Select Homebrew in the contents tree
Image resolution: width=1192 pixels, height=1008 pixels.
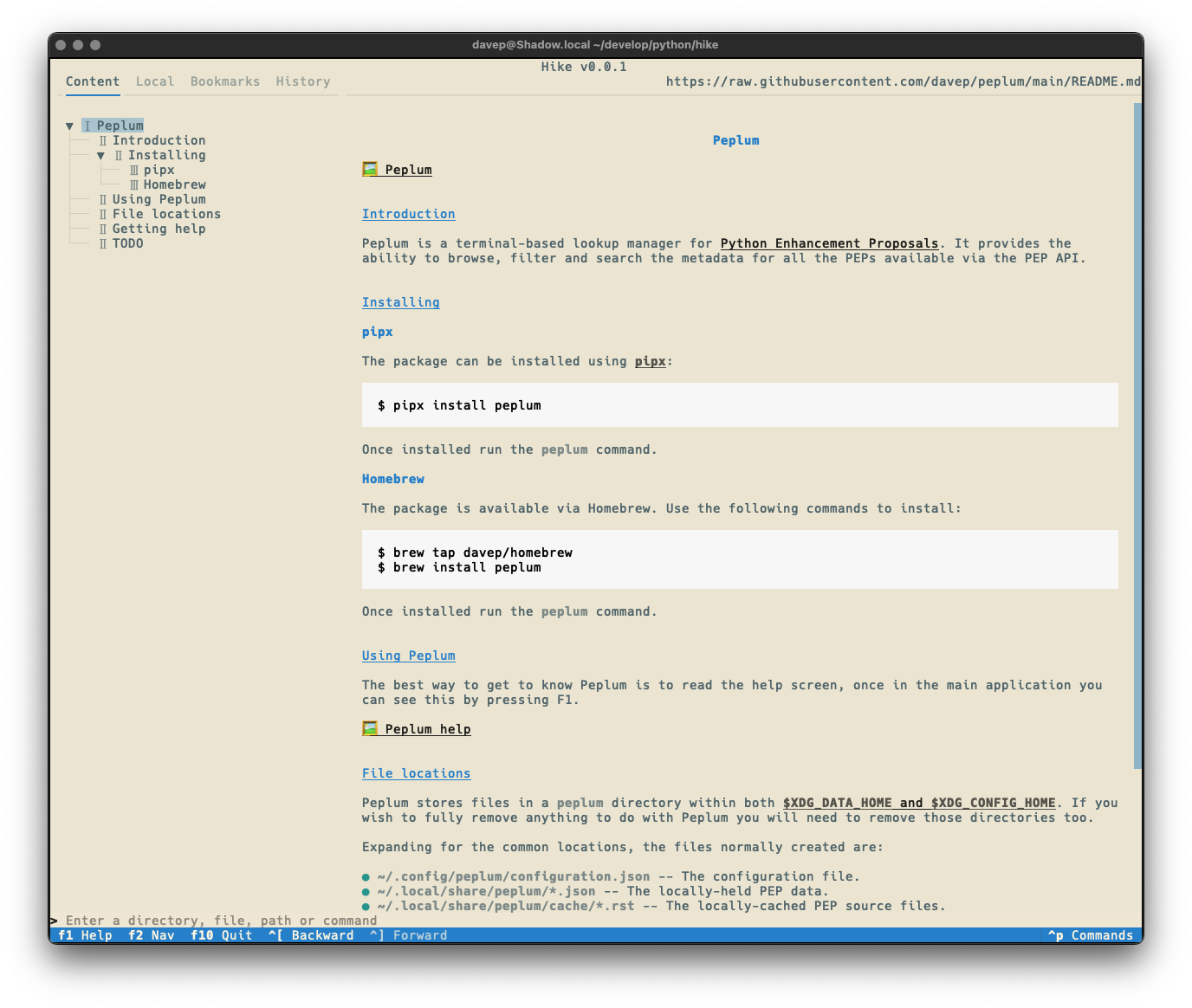pos(174,184)
